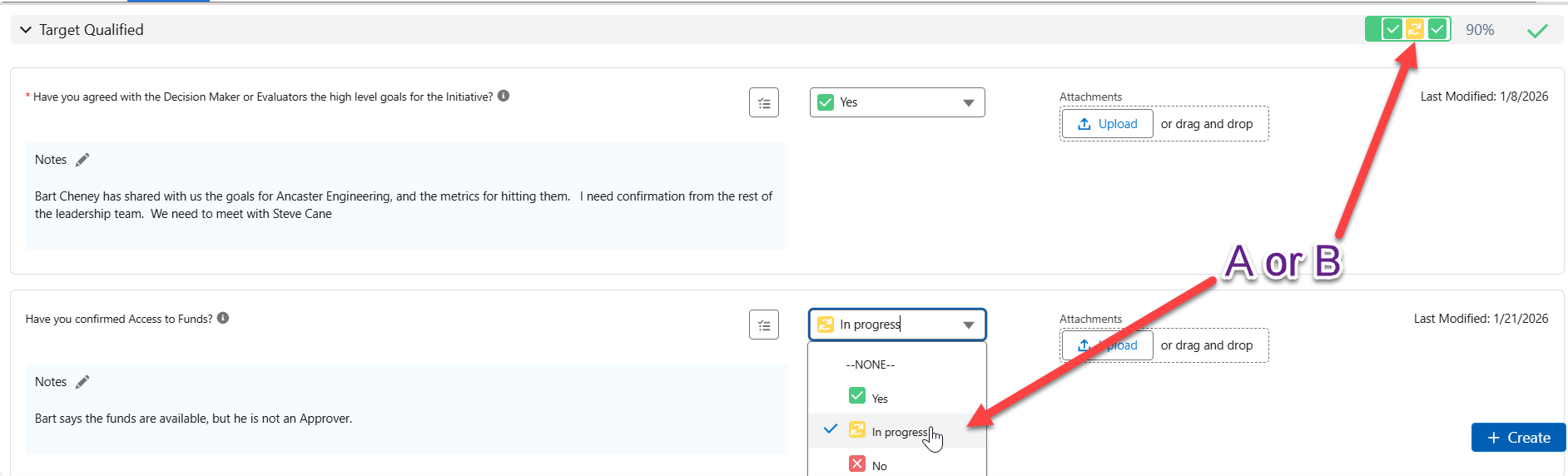Choose No option in the dropdown list
Screen dimensions: 1568x476
pyautogui.click(x=879, y=465)
